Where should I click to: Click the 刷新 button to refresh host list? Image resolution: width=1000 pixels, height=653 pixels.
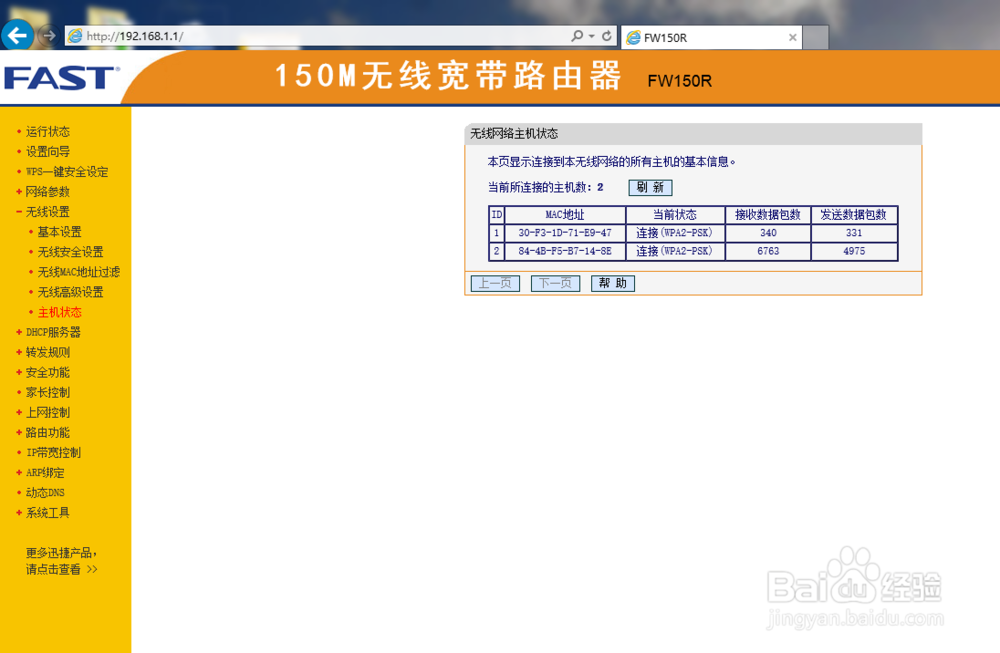point(650,187)
